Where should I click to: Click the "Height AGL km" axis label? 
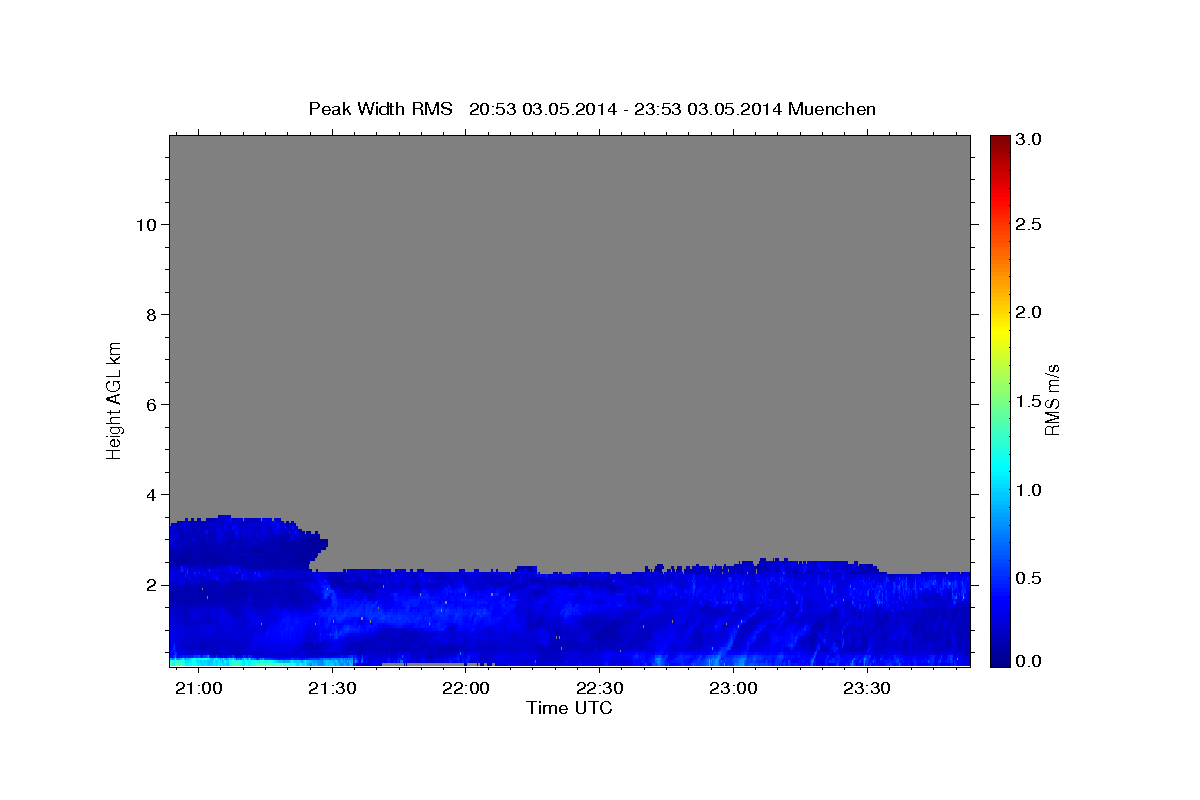click(114, 399)
